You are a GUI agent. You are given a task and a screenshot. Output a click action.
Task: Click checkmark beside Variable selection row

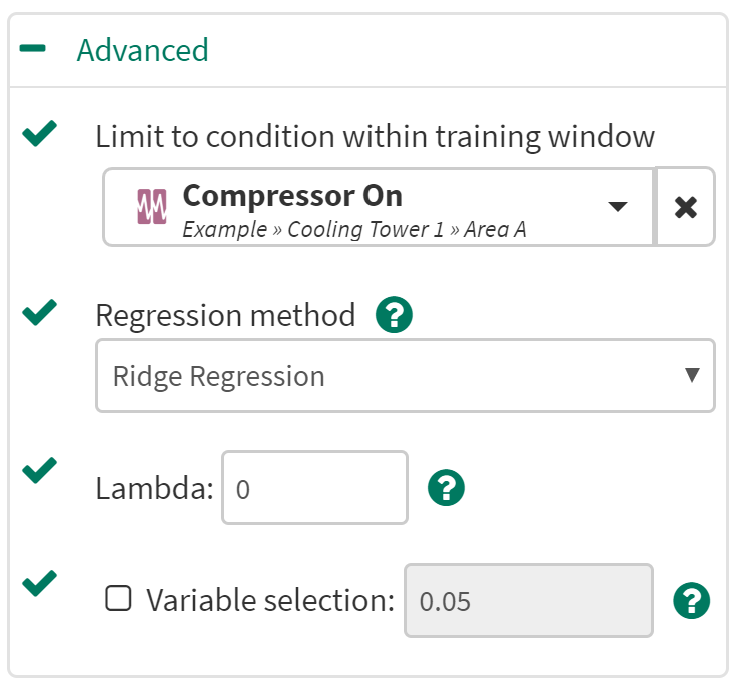(39, 582)
